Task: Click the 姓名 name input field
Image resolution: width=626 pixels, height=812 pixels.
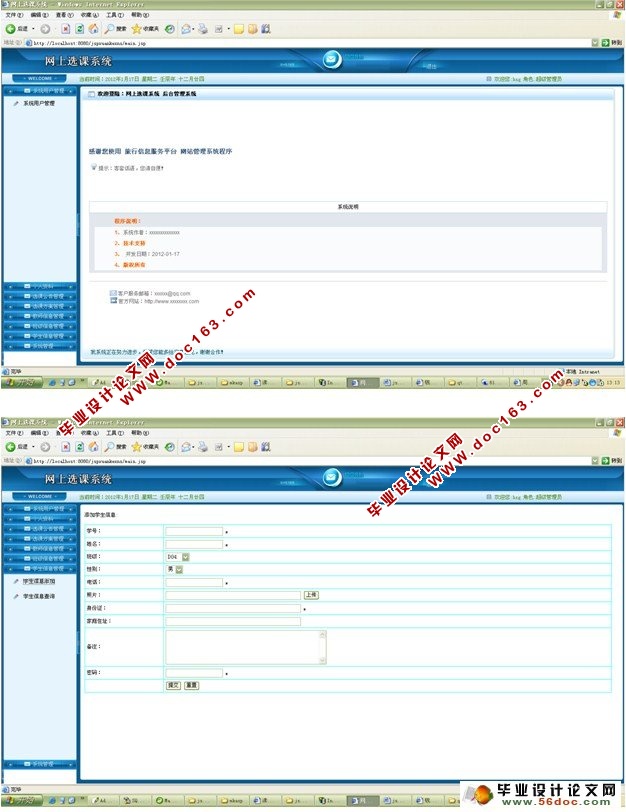Action: [194, 544]
